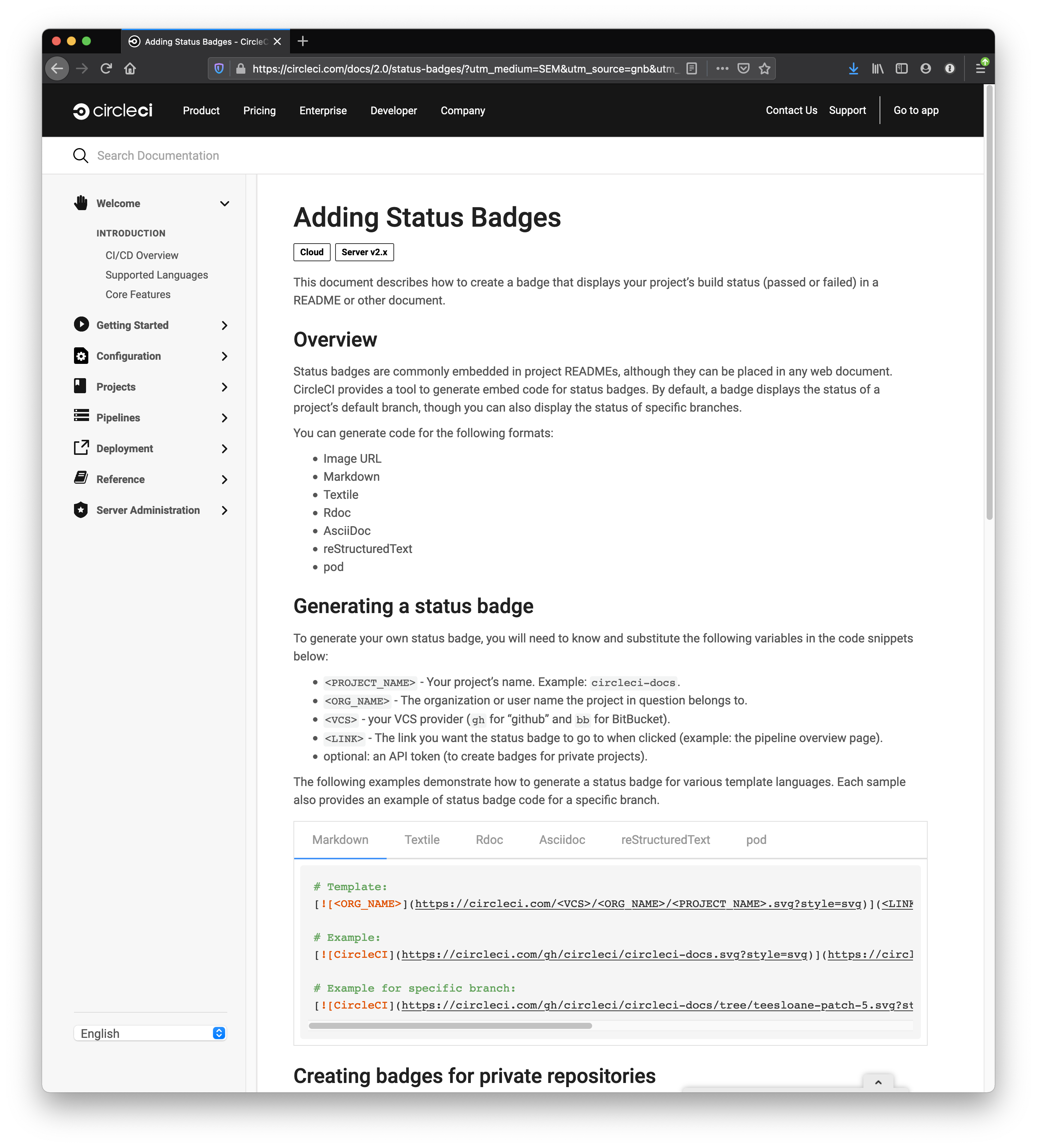
Task: Bookmark the page using the star icon
Action: [764, 68]
